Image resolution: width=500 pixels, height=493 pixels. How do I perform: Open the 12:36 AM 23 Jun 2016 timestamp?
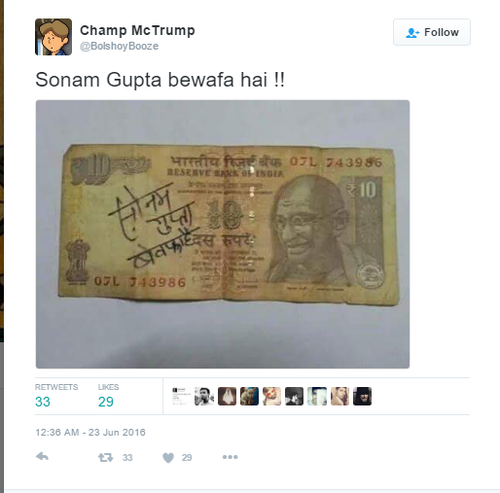(x=90, y=432)
